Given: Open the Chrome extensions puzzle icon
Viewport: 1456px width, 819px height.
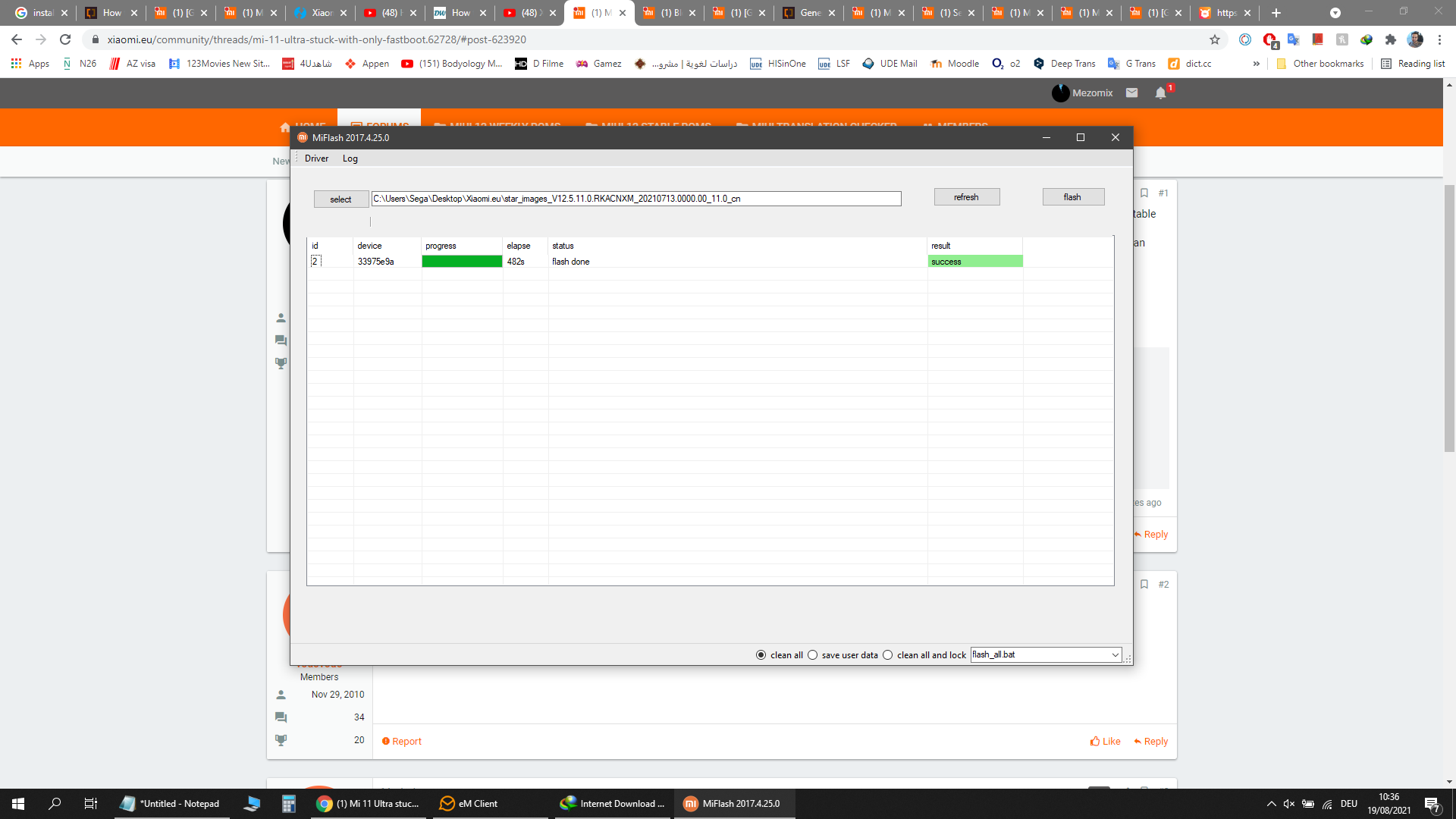Looking at the screenshot, I should [1391, 39].
